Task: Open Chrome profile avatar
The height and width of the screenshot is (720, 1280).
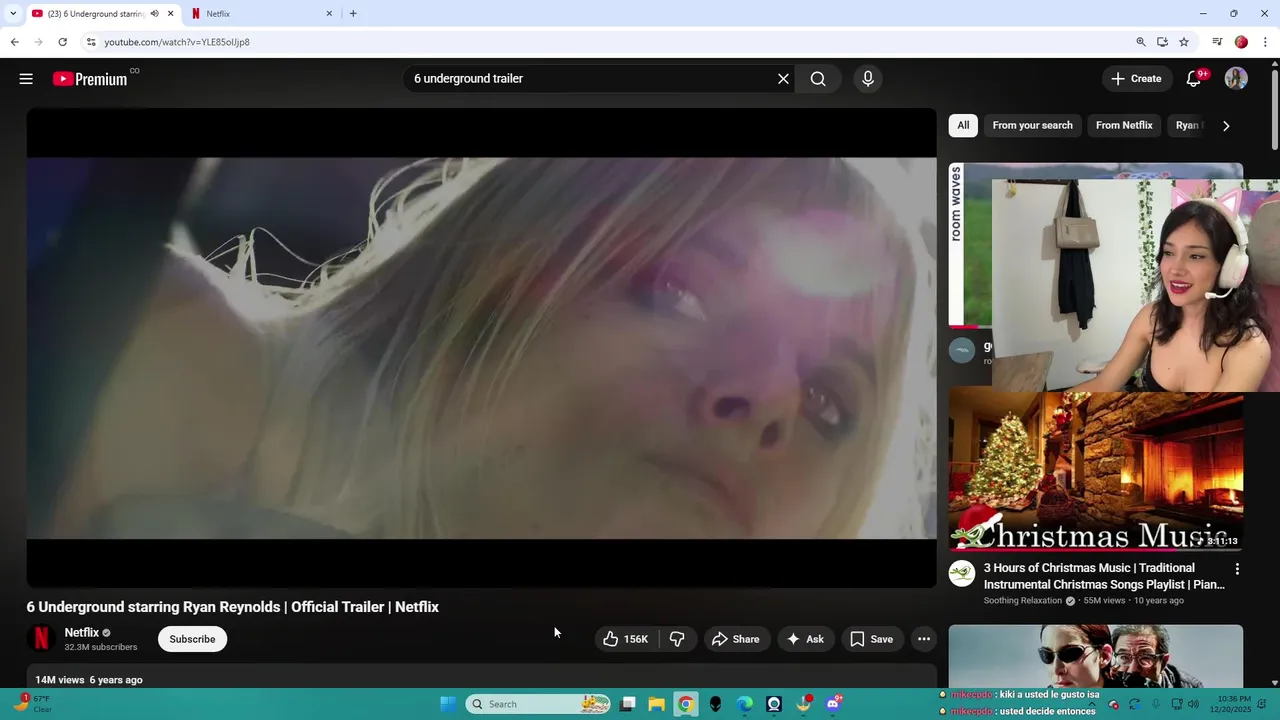Action: [1241, 42]
